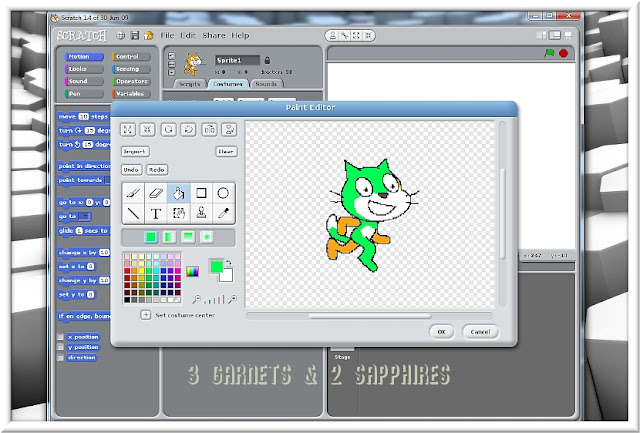Click the white background color swatch
Viewport: 640px width, 433px height.
tap(227, 276)
